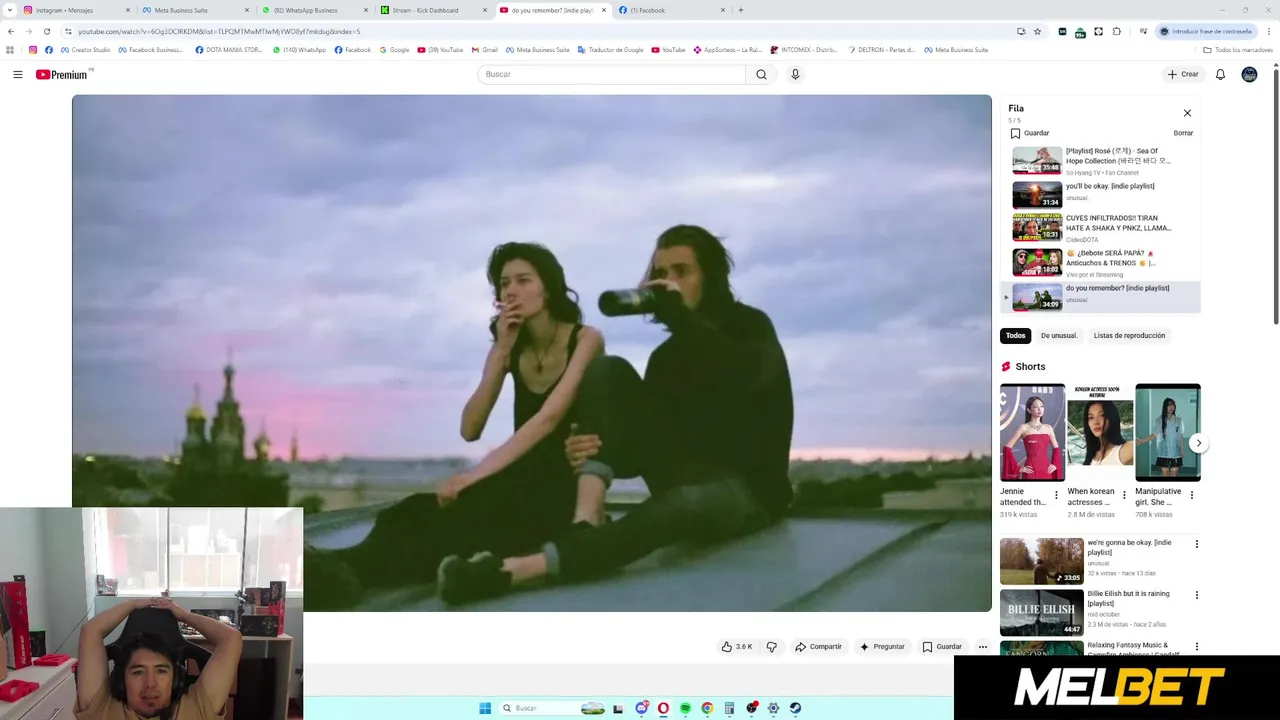Viewport: 1280px width, 720px height.
Task: Go to the YouTube Premium home logo
Action: pos(64,74)
